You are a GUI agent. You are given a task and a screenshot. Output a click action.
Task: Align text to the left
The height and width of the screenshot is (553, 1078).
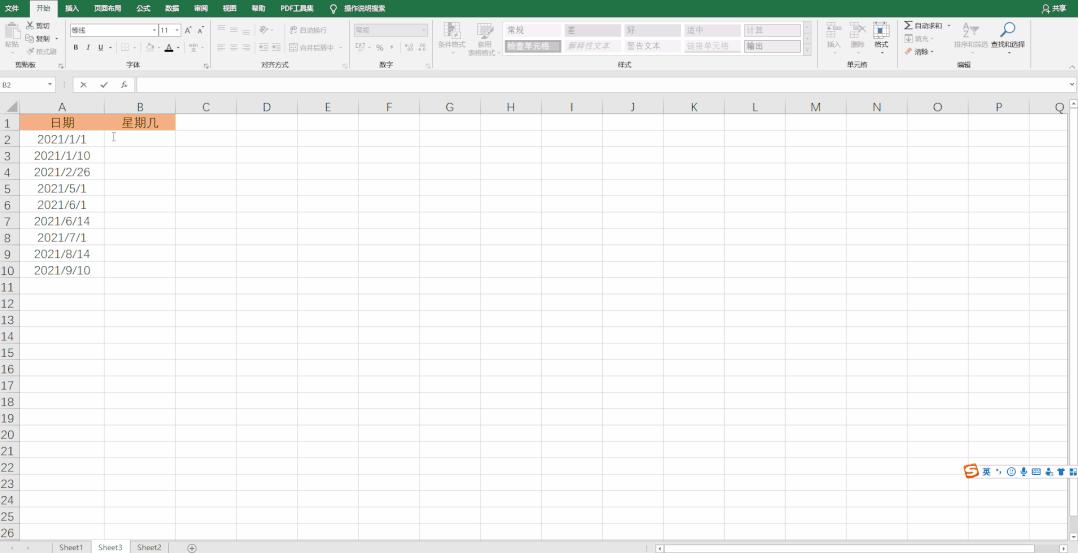tap(221, 47)
